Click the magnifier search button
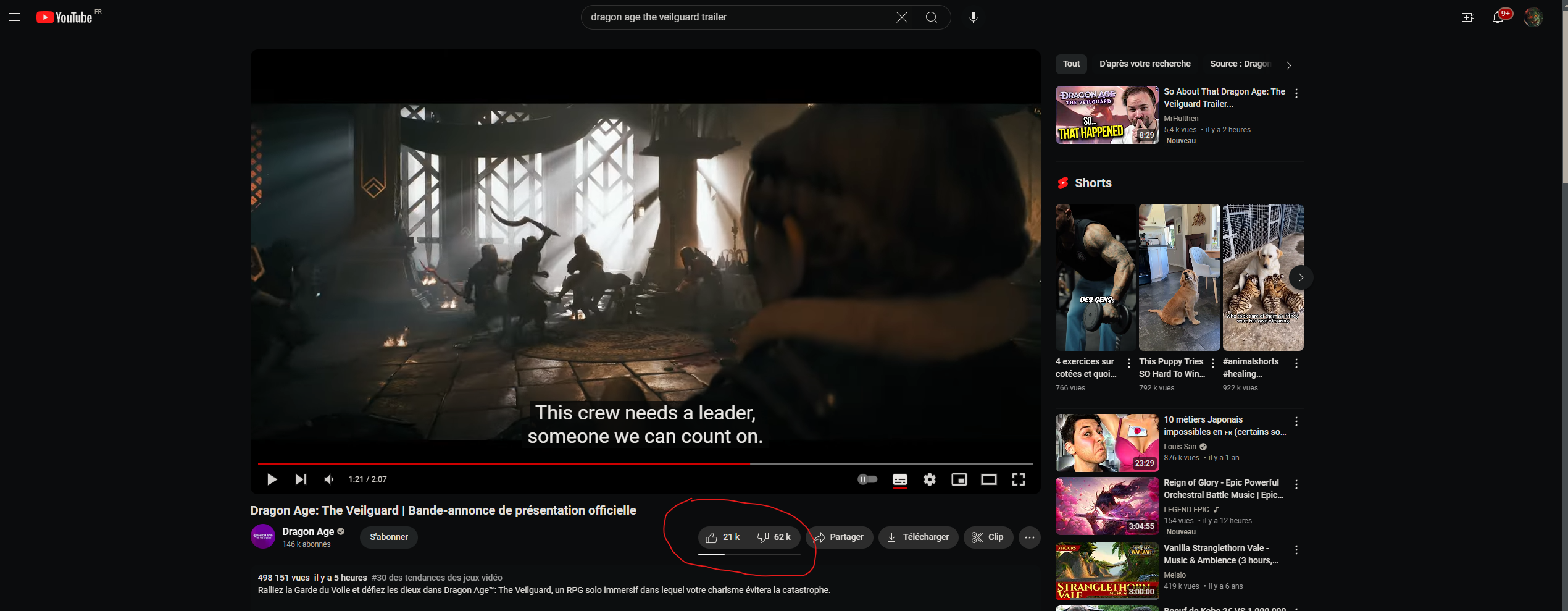Viewport: 1568px width, 611px height. pyautogui.click(x=932, y=17)
